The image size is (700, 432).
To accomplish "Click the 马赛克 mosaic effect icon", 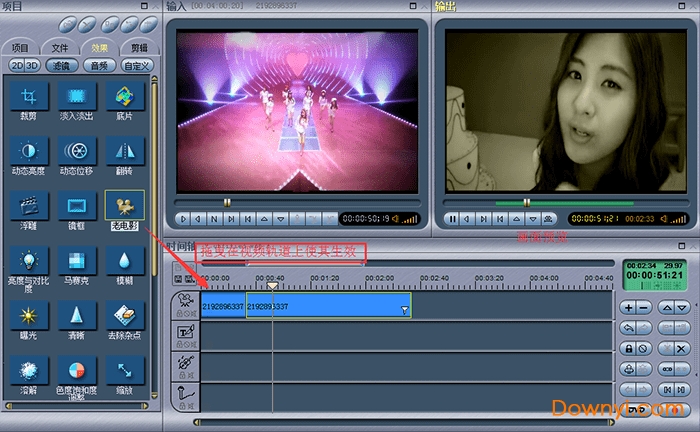I will pyautogui.click(x=75, y=262).
